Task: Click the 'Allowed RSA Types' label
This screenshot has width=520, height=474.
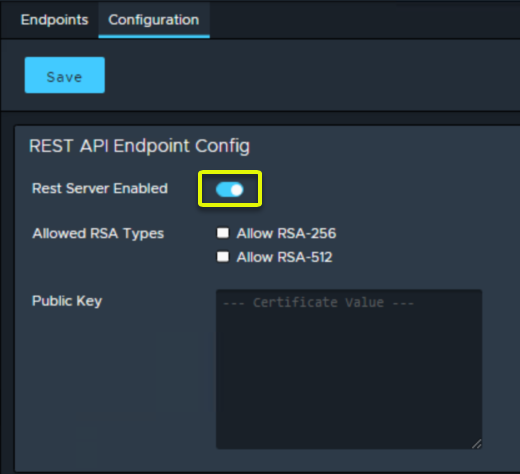Action: coord(98,234)
